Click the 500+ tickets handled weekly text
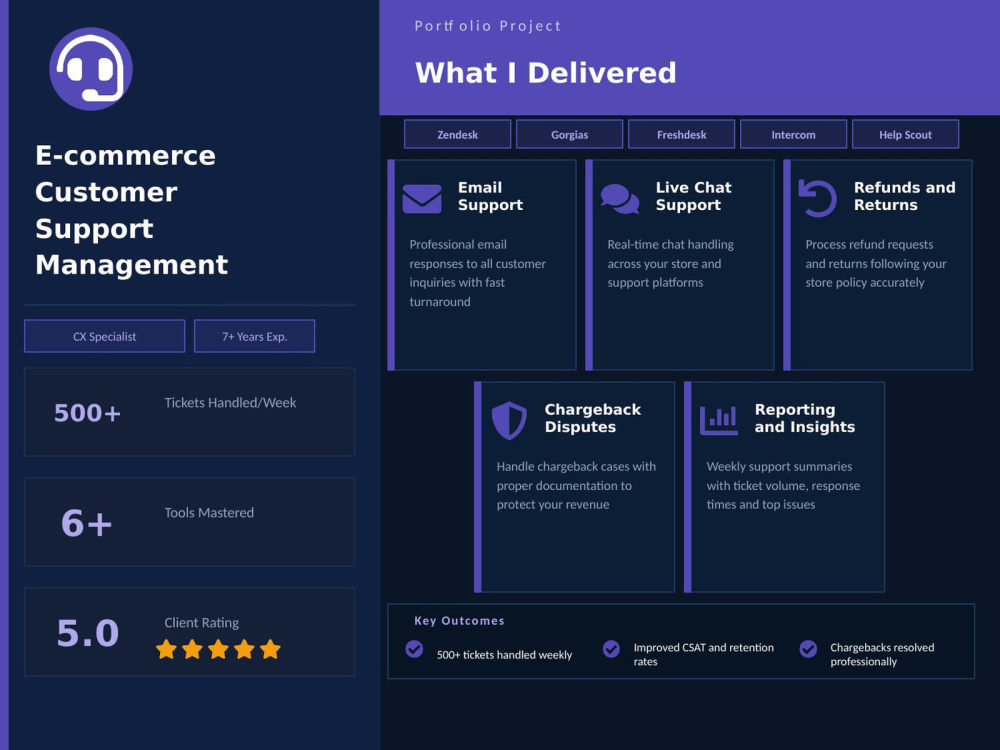 coord(504,655)
